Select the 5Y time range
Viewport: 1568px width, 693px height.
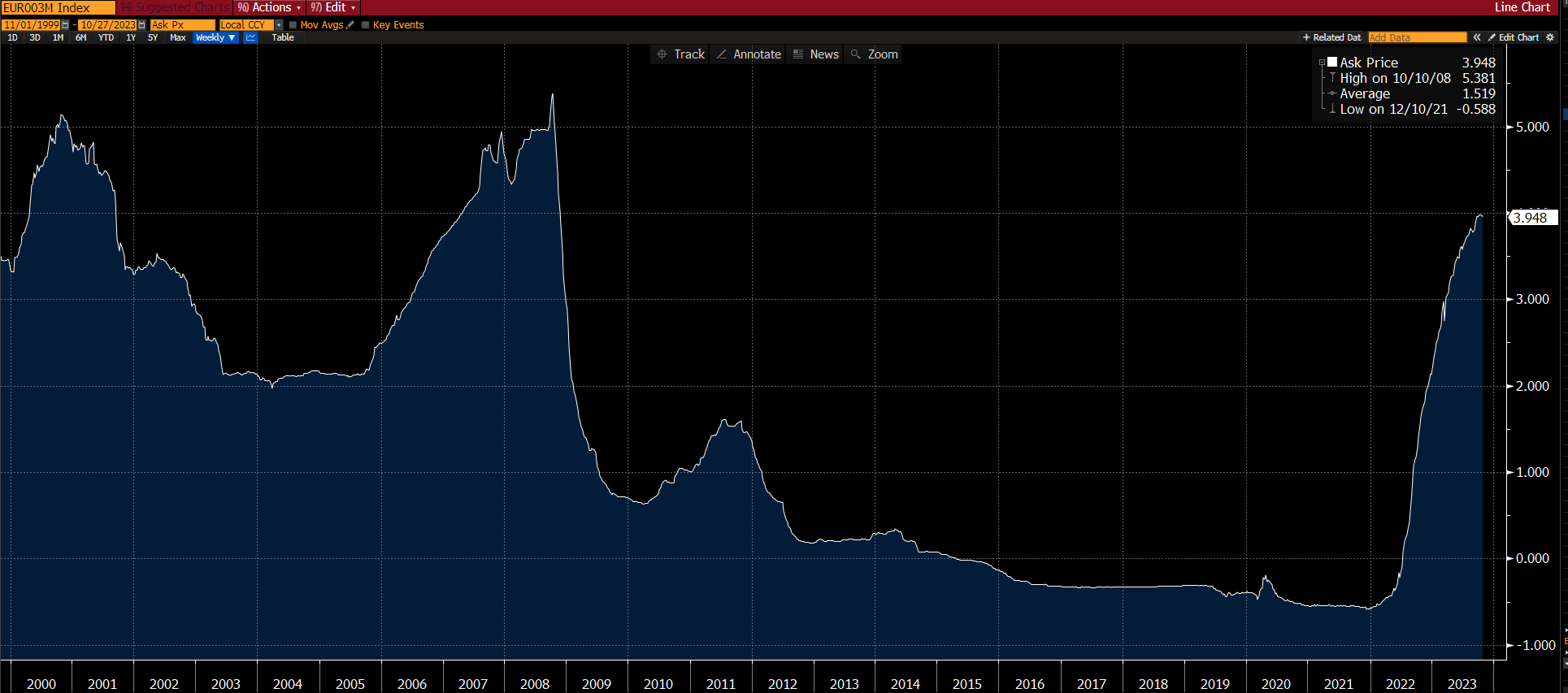153,37
